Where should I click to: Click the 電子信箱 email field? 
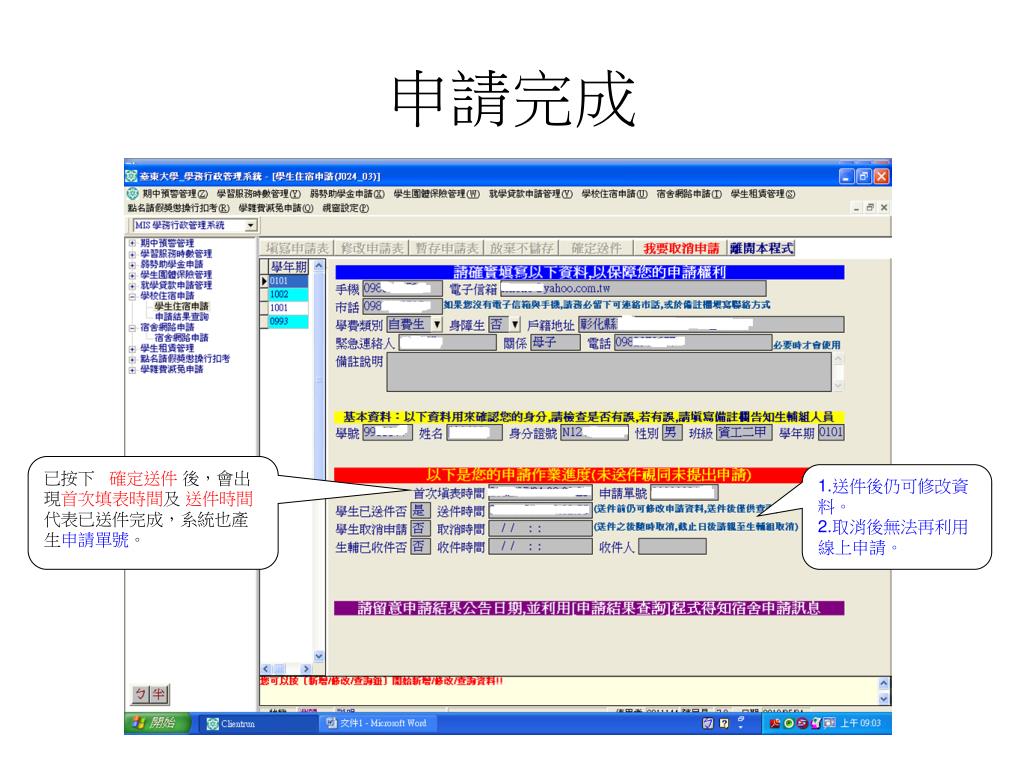(x=633, y=288)
